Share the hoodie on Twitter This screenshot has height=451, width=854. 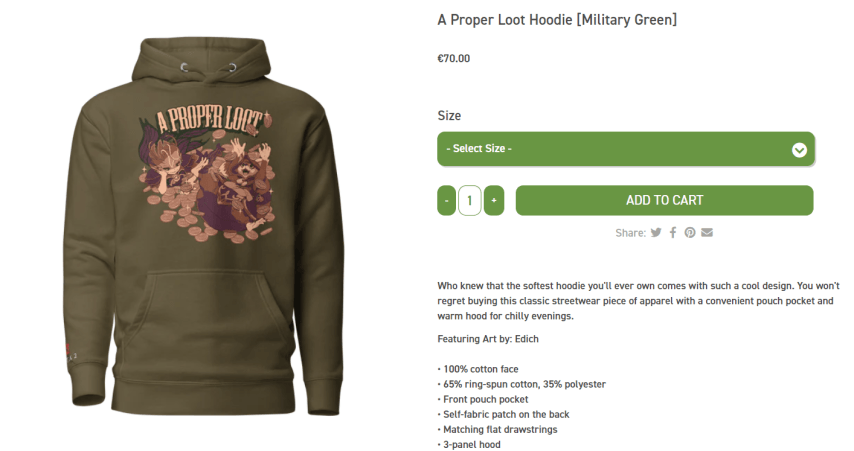(x=656, y=233)
